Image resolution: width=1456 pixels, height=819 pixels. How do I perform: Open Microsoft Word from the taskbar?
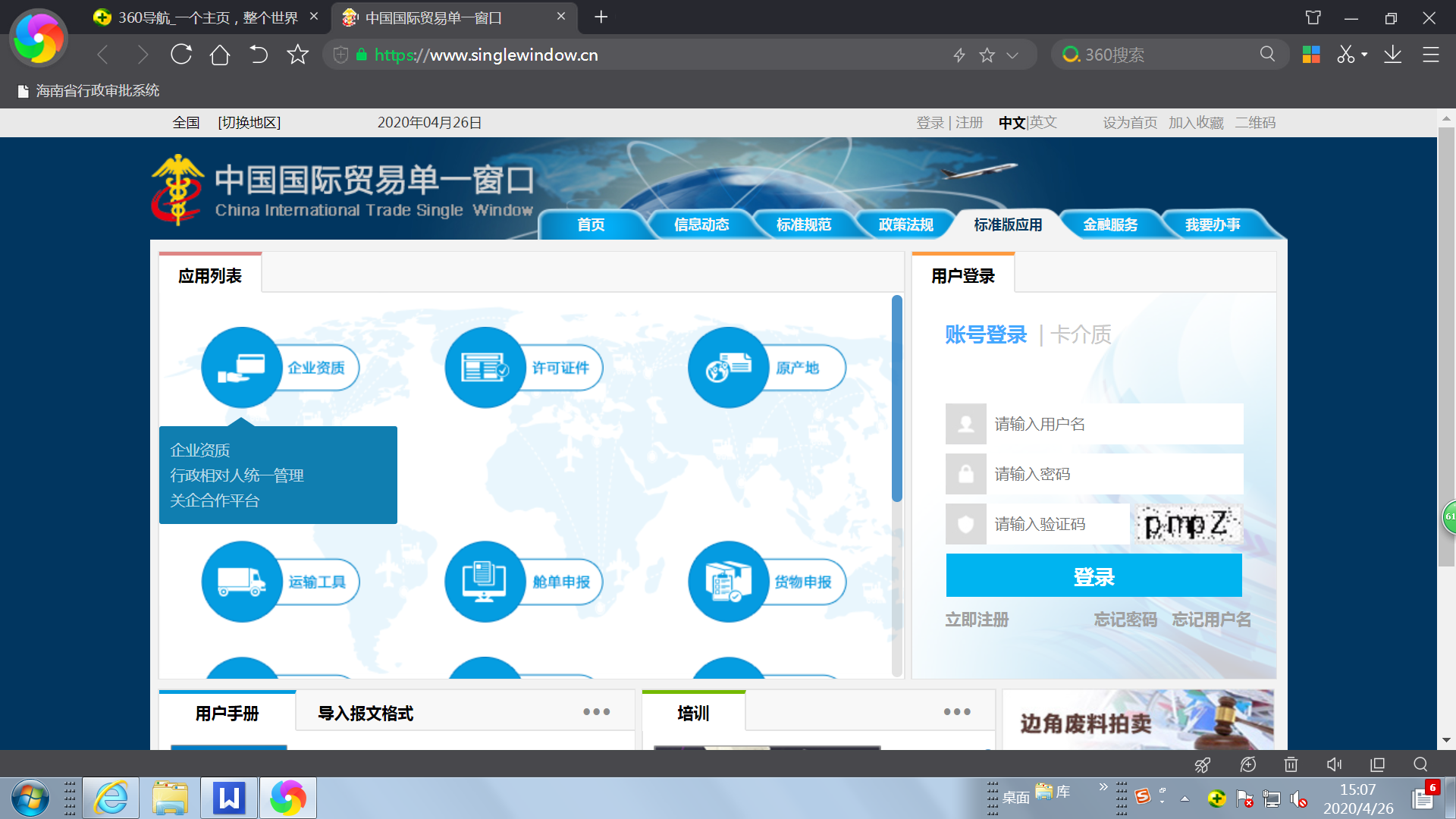[228, 798]
